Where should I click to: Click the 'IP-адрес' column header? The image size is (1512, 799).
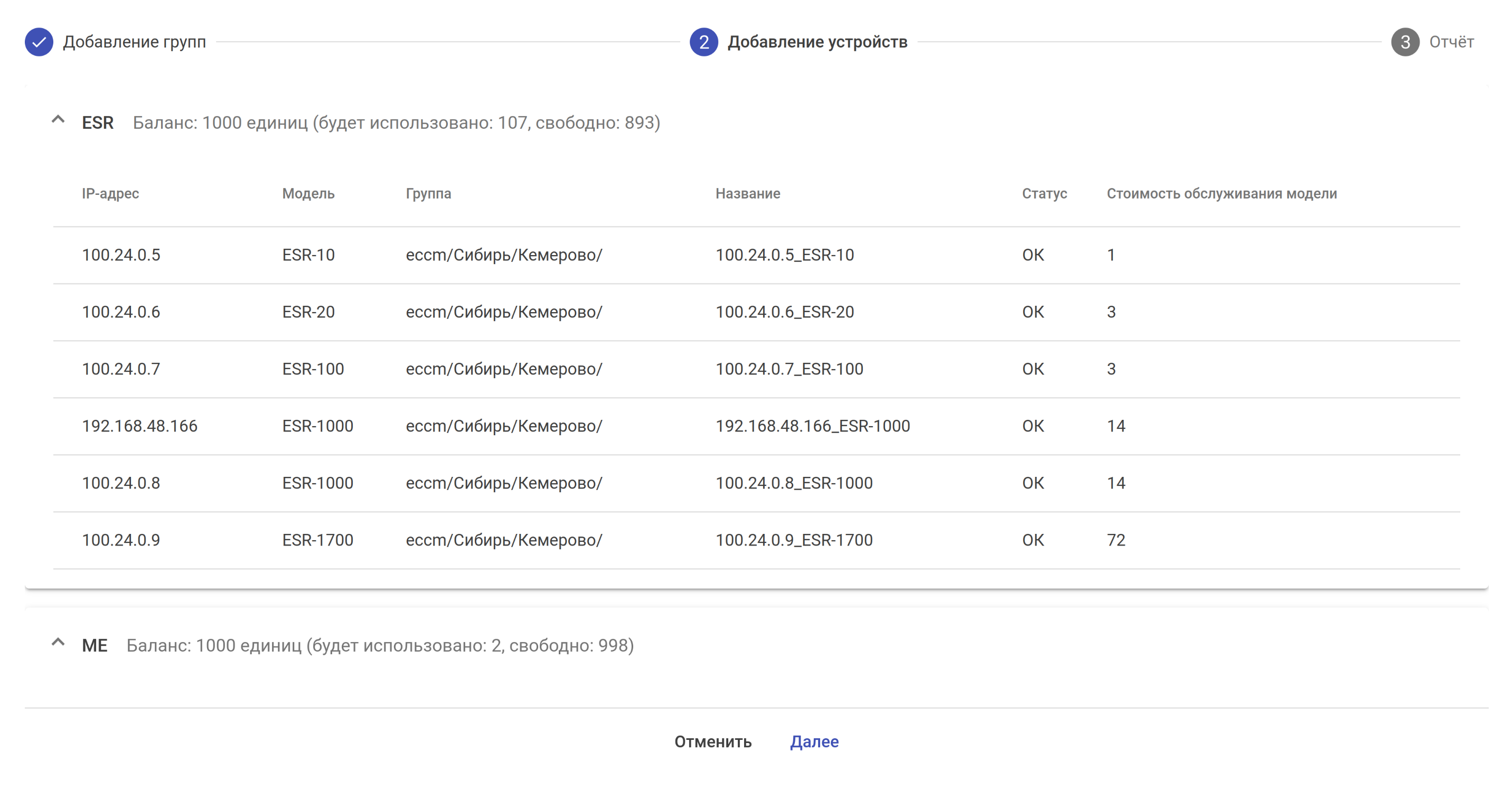[x=110, y=193]
